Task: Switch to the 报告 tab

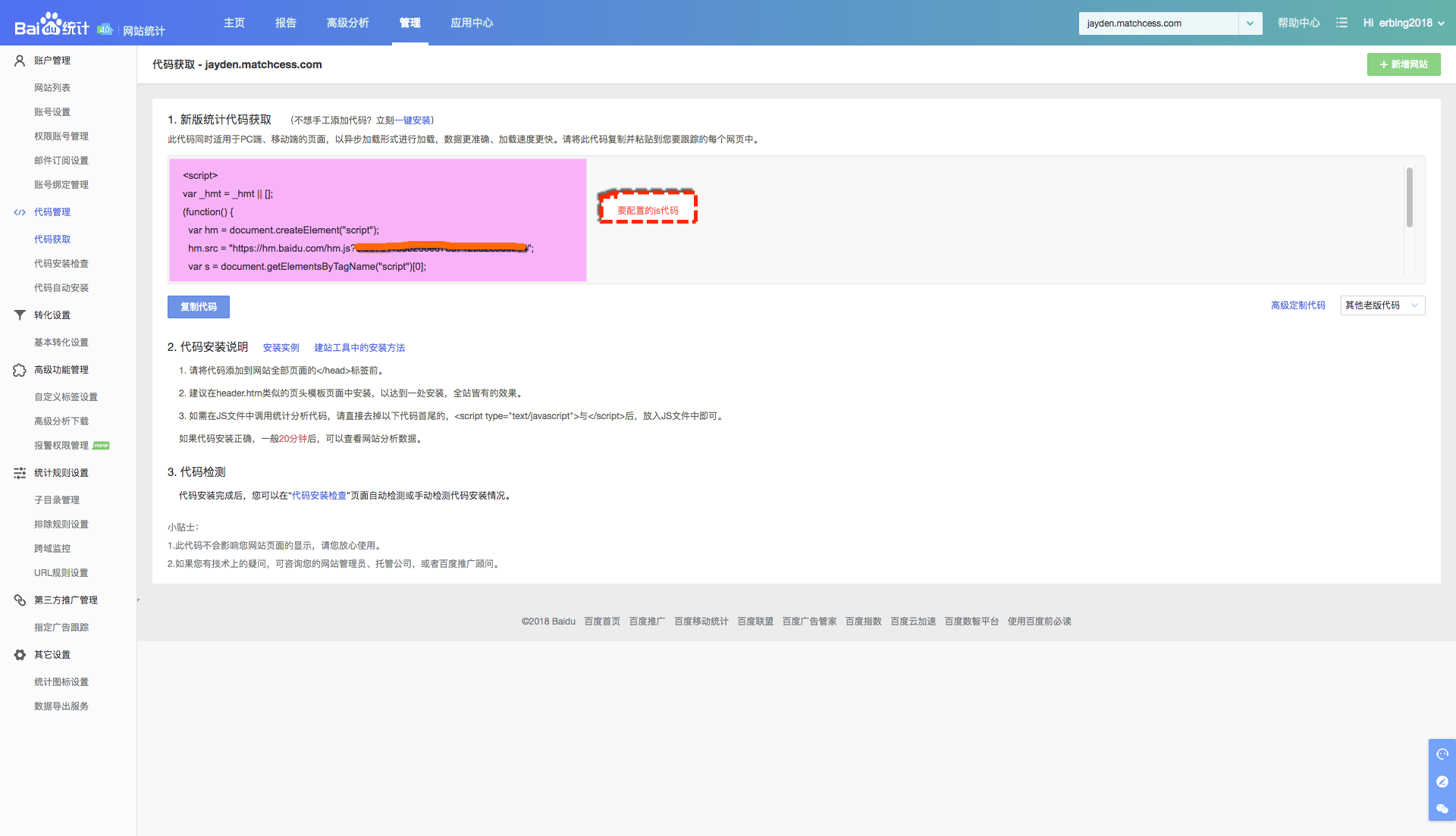Action: (x=285, y=23)
